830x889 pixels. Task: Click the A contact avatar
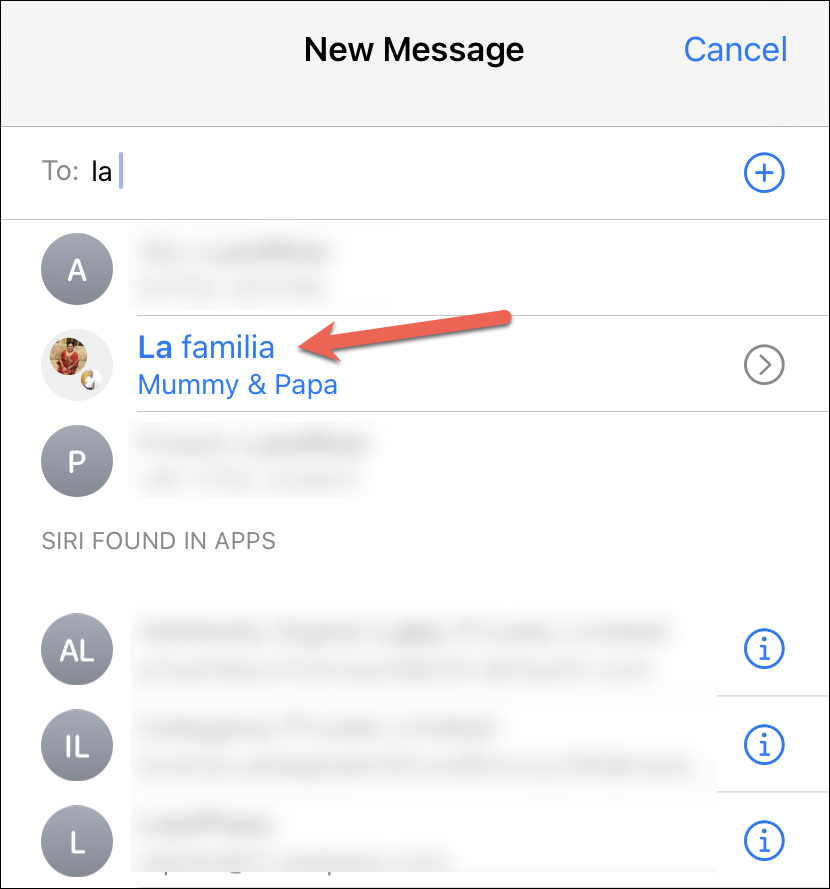pos(77,269)
